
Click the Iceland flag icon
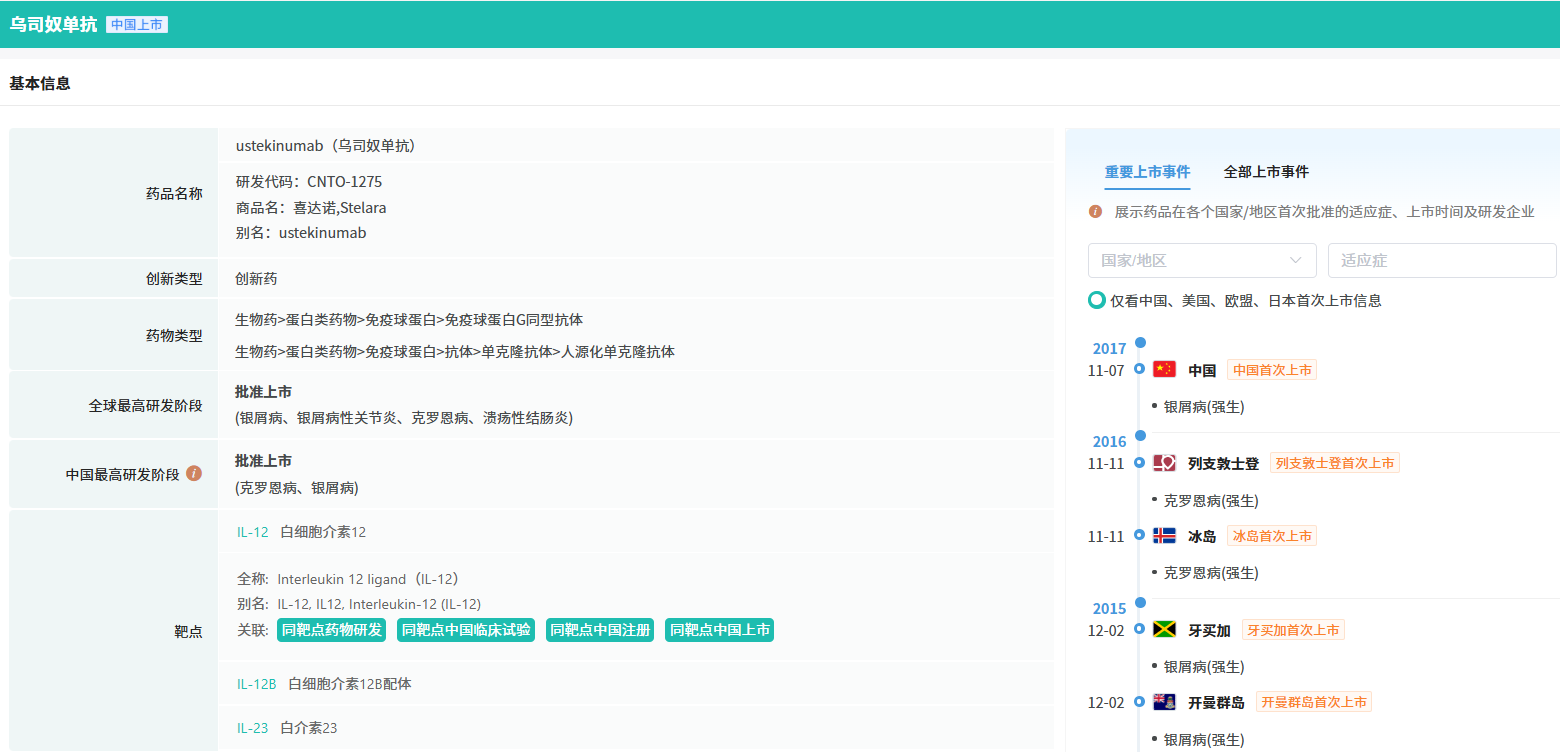[x=1164, y=536]
